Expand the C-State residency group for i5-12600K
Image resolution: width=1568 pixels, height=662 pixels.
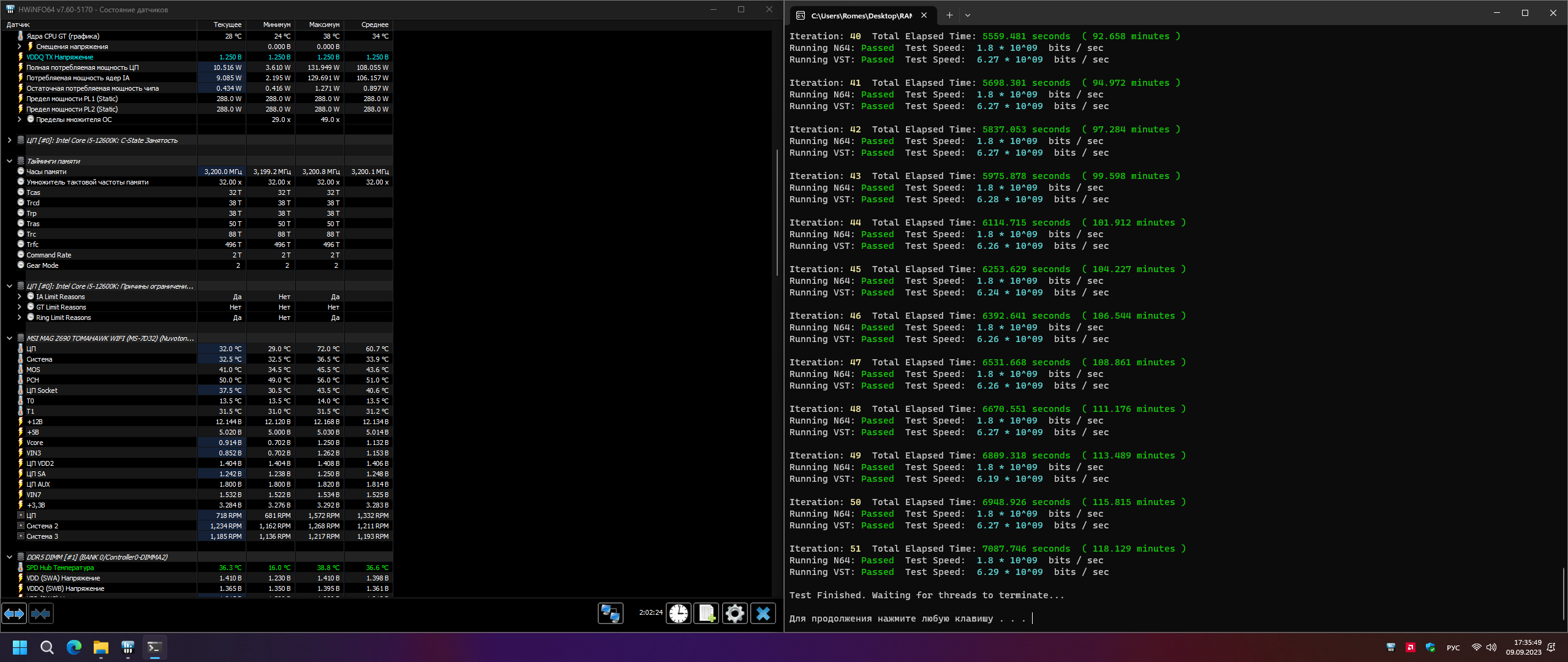pyautogui.click(x=9, y=140)
